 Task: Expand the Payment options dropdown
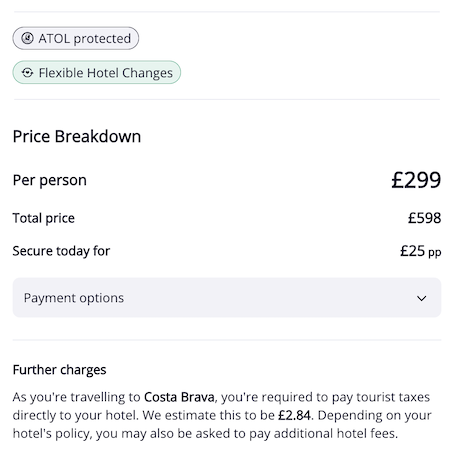tap(227, 298)
